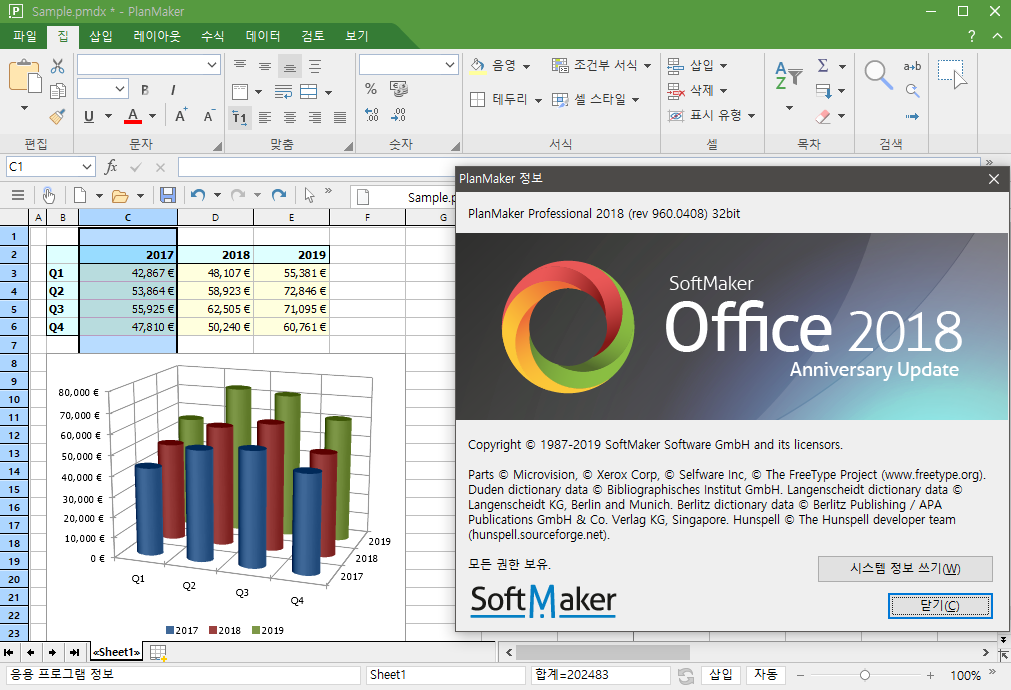
Task: Click the AZ sort and filter icon
Action: tap(789, 76)
